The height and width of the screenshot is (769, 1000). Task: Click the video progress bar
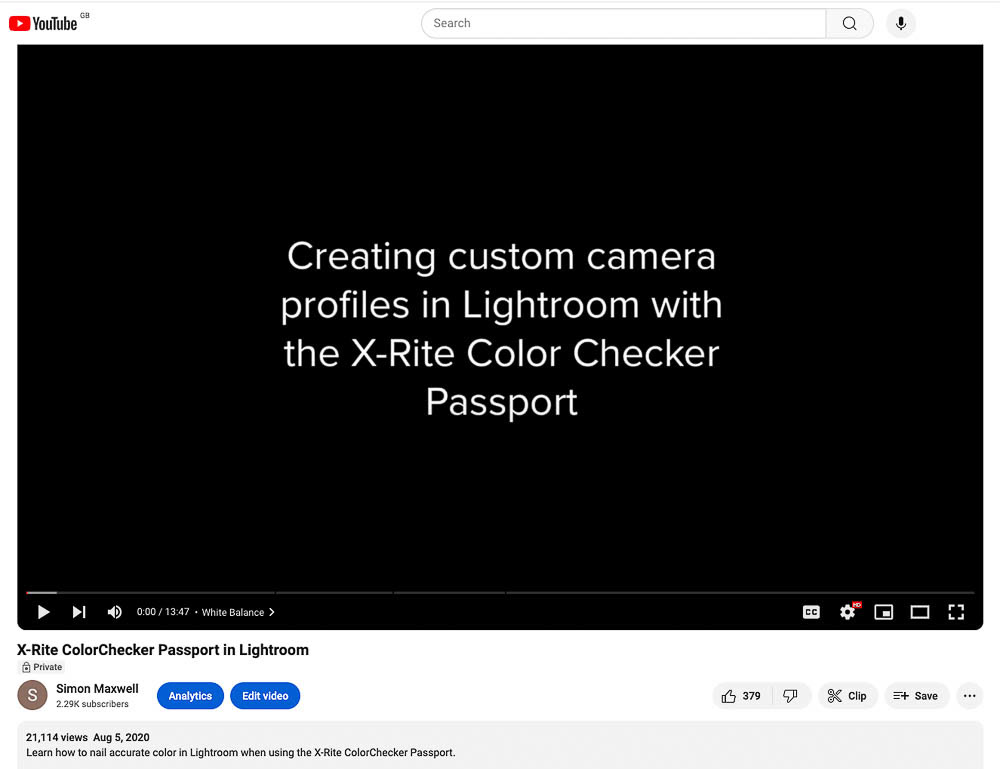point(500,592)
